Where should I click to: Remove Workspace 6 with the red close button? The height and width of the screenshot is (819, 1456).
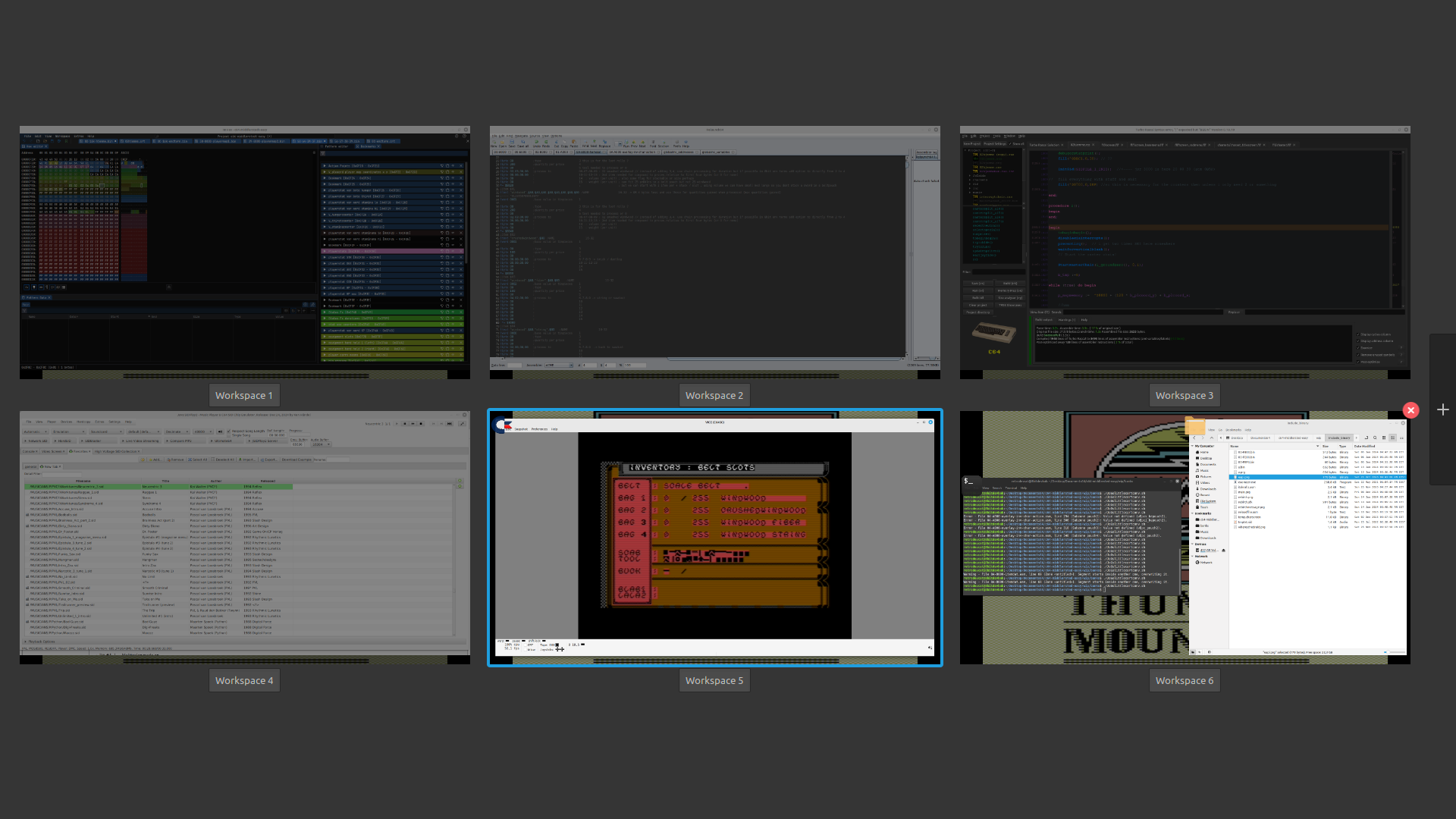[1410, 410]
